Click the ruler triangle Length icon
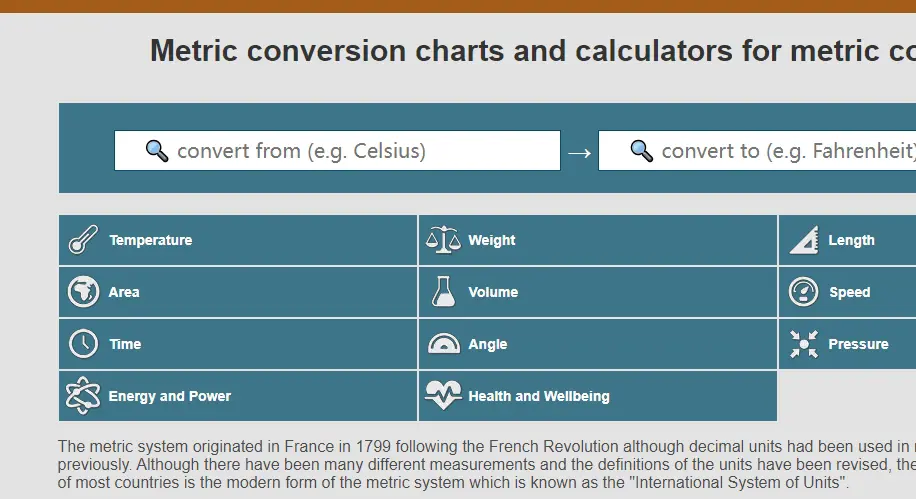The width and height of the screenshot is (916, 499). click(803, 240)
